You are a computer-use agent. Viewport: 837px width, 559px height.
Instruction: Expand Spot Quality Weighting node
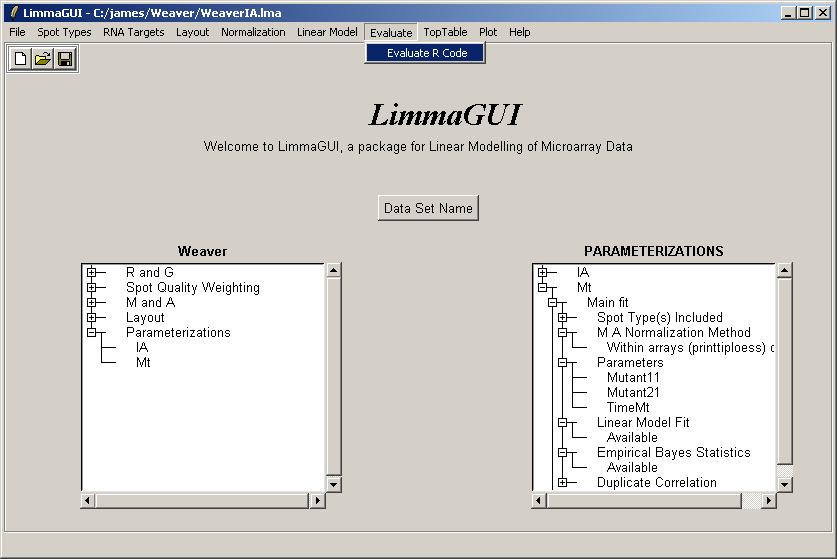click(x=92, y=287)
